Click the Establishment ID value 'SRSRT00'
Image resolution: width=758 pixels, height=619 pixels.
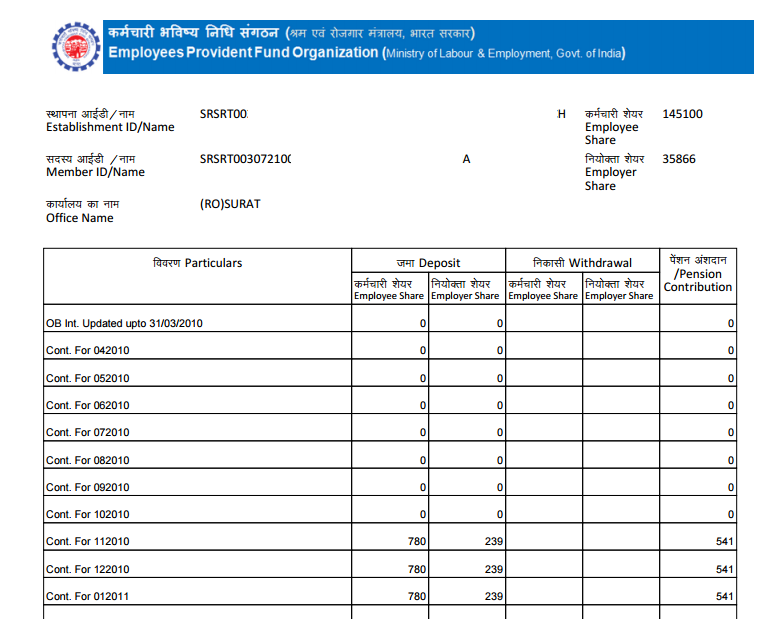click(x=224, y=114)
